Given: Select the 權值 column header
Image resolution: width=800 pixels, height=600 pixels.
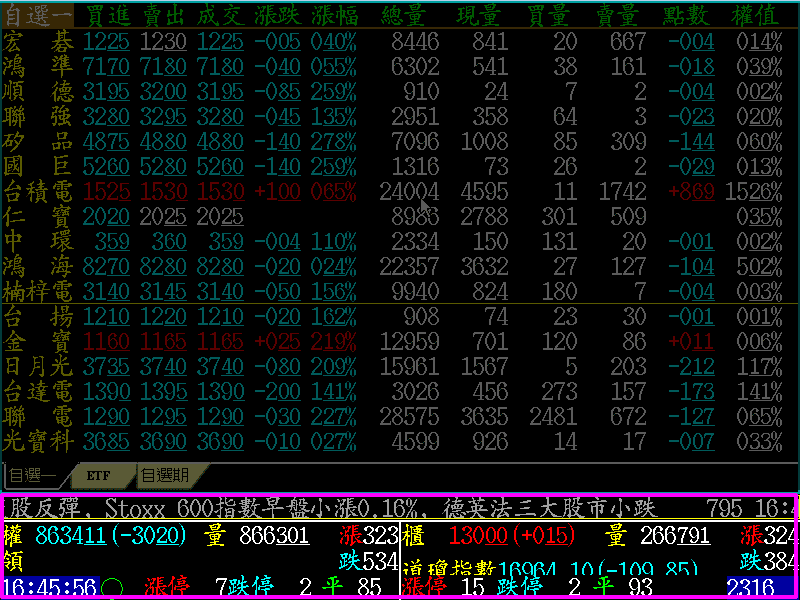Looking at the screenshot, I should pos(757,14).
